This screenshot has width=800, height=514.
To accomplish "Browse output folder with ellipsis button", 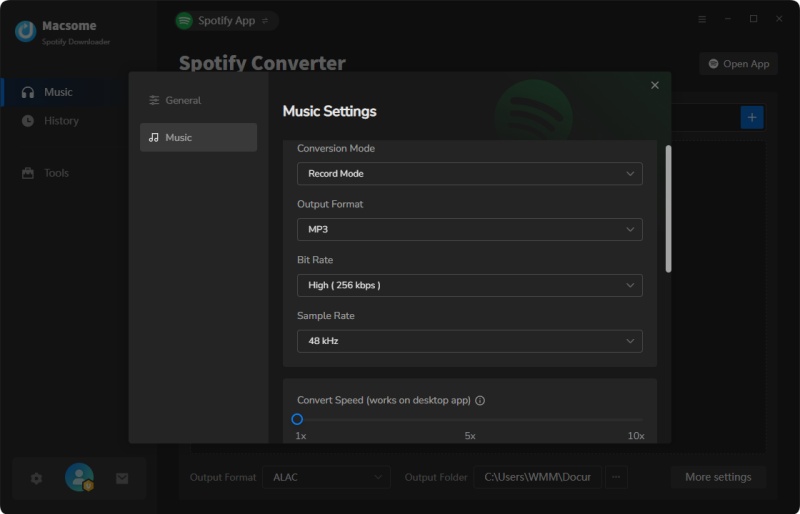I will click(x=616, y=477).
